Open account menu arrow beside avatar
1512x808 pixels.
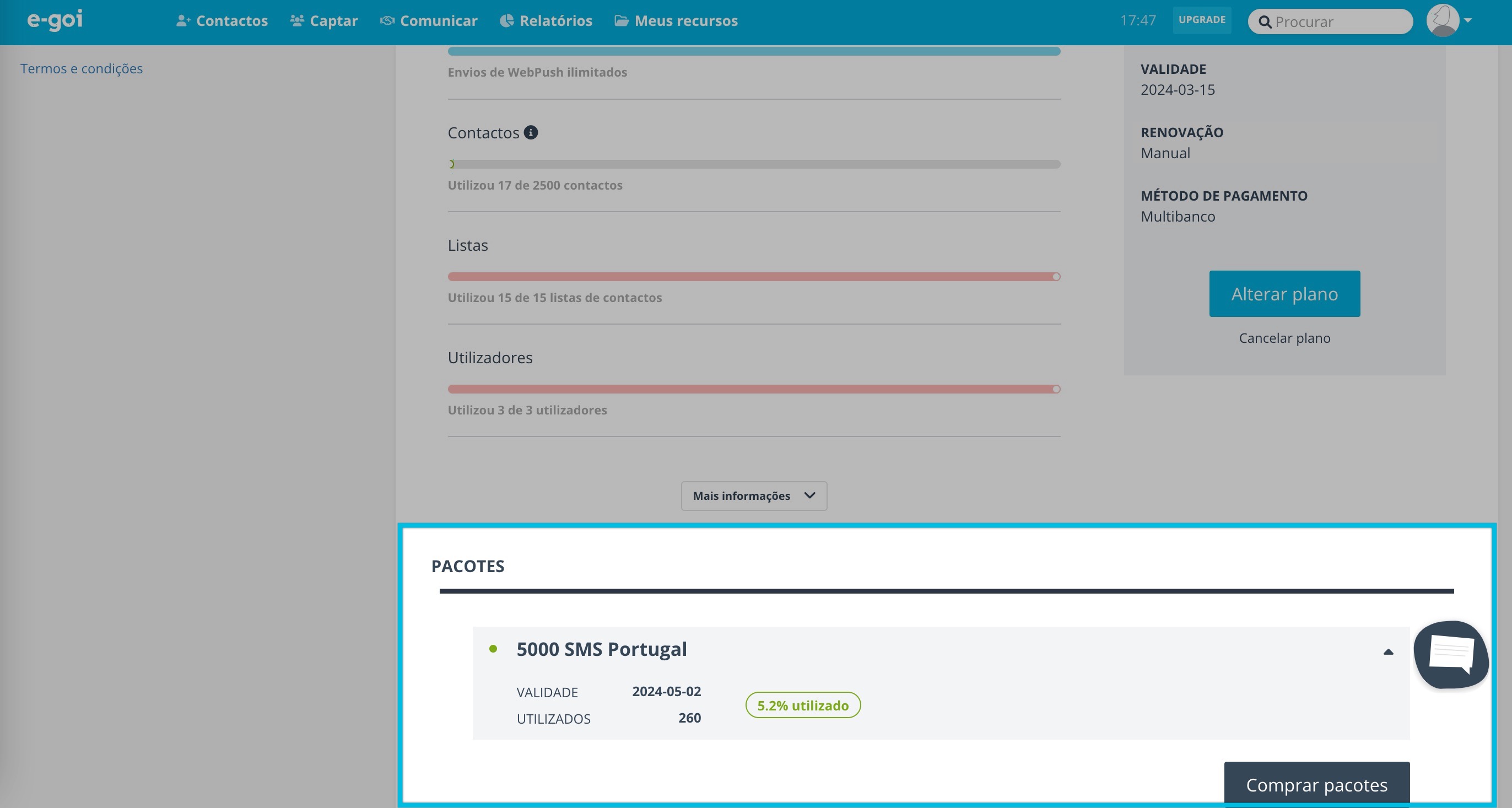(1468, 20)
